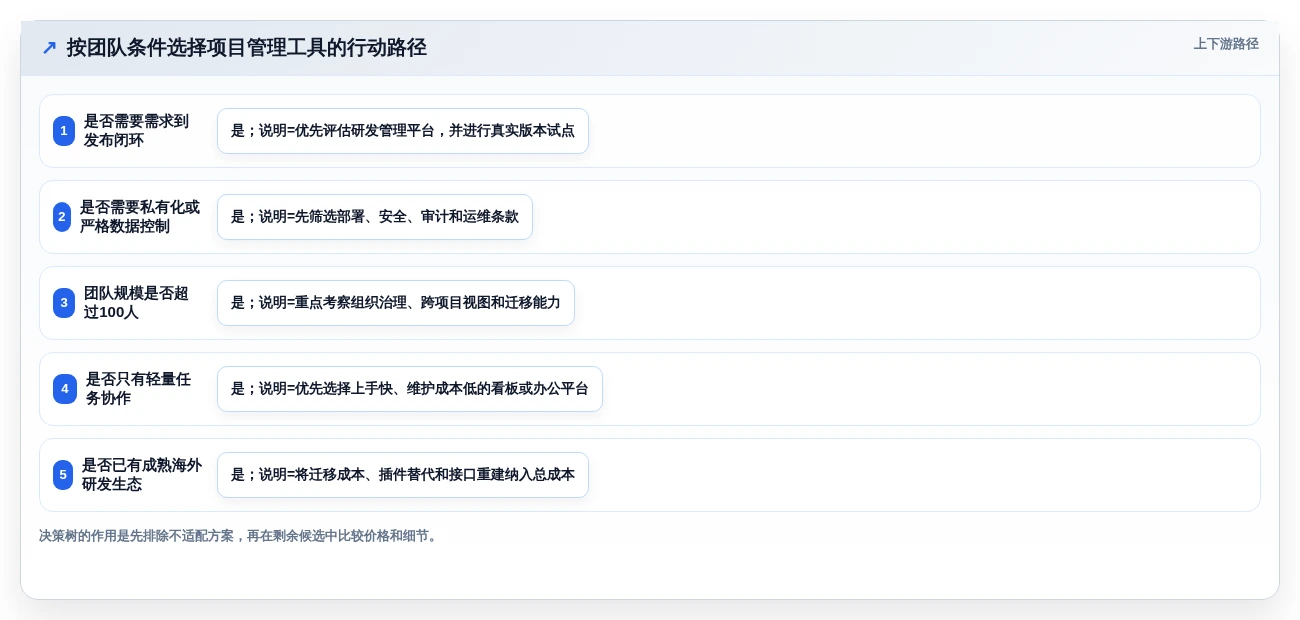Viewport: 1300px width, 620px height.
Task: Click answer box 优先评估研发管理平台
Action: point(403,131)
